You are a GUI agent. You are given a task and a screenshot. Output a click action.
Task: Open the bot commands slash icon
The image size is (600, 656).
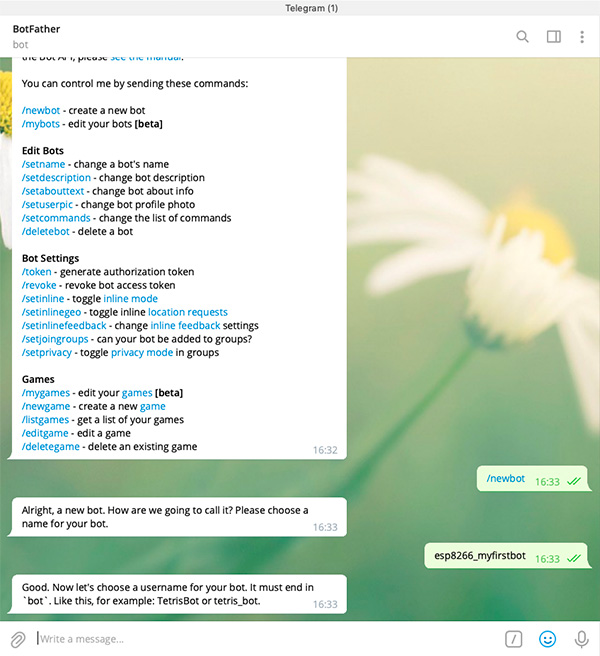click(x=513, y=639)
